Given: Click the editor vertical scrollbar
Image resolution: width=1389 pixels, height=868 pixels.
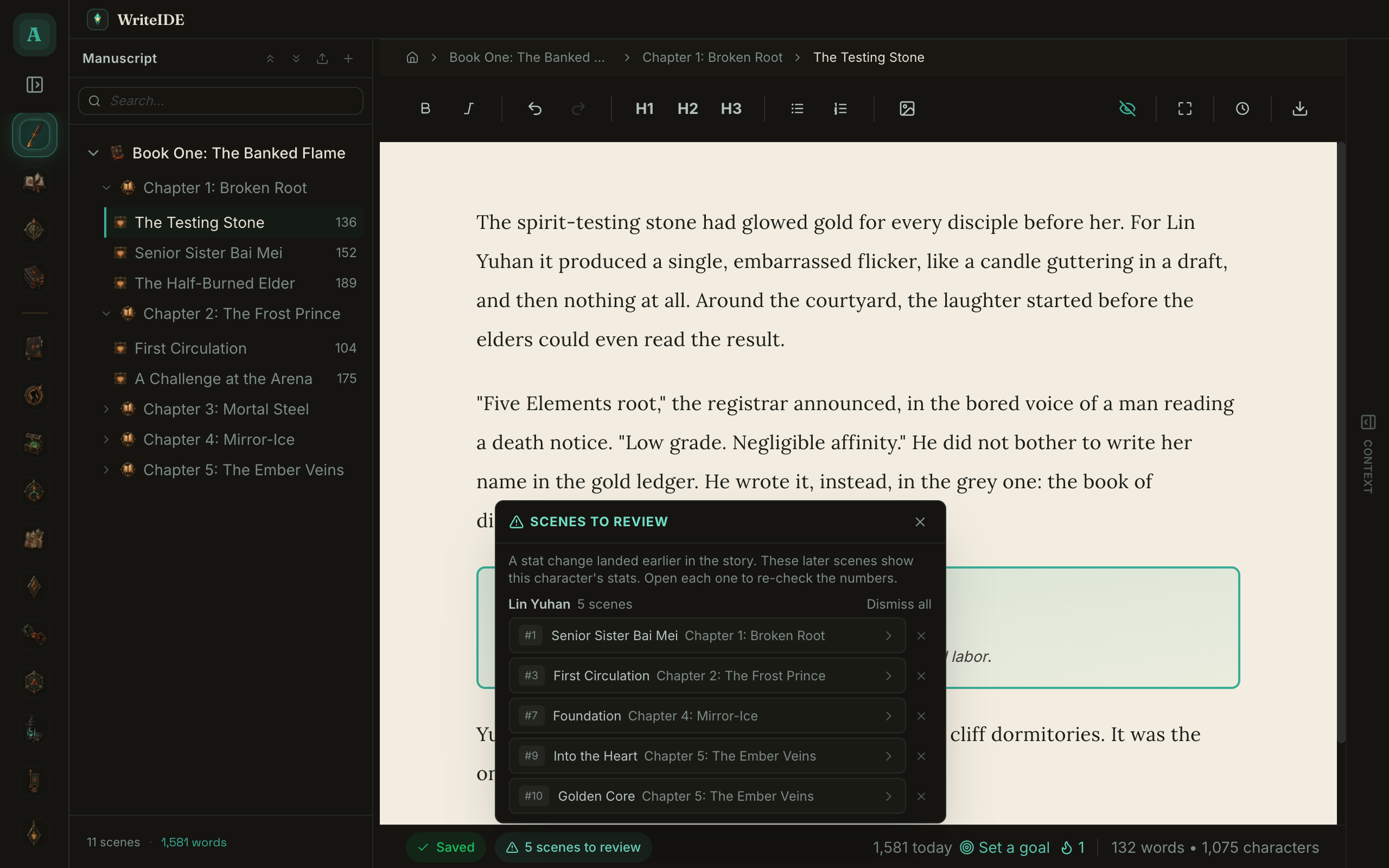Looking at the screenshot, I should tap(1341, 442).
